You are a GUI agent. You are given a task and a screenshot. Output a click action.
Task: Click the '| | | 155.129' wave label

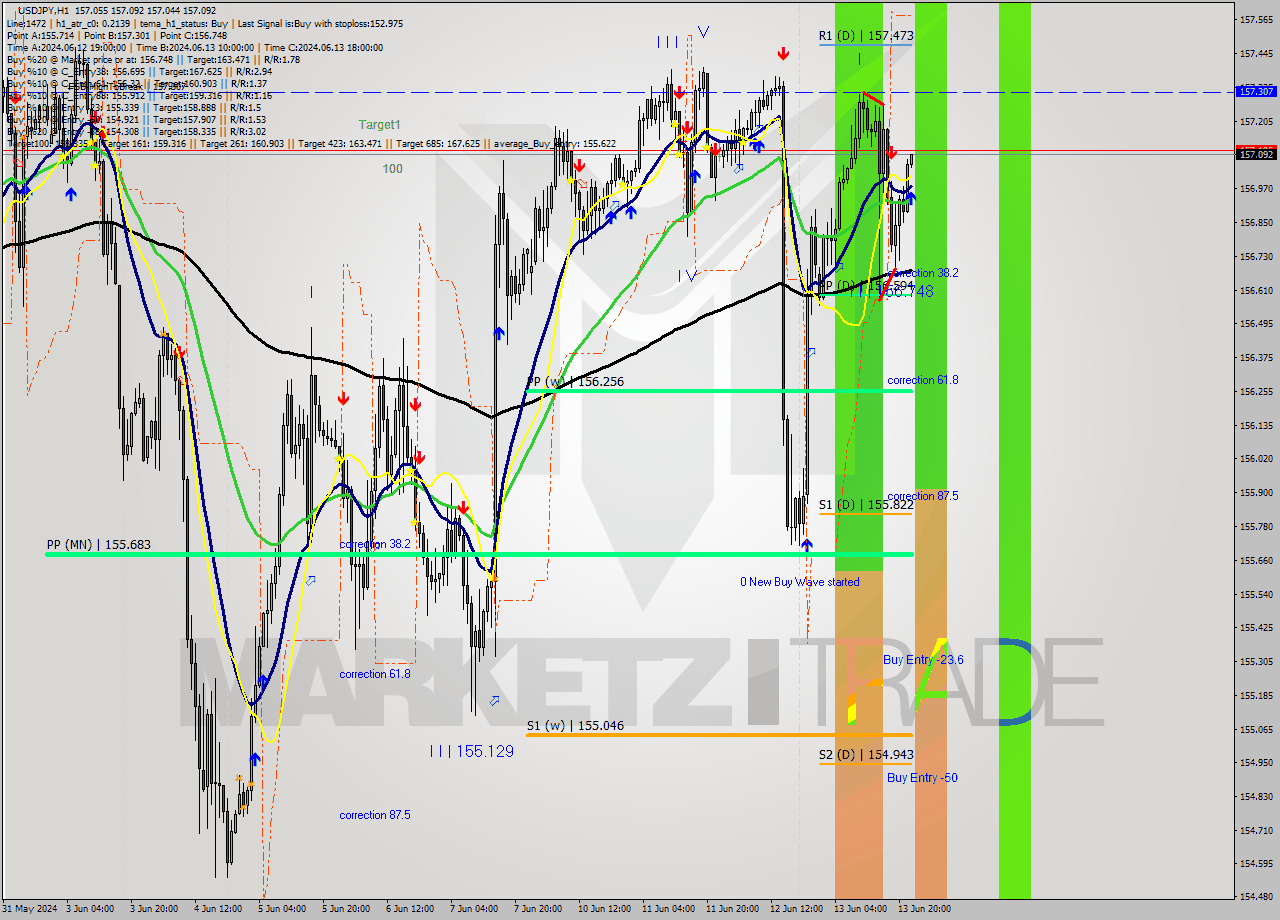click(471, 751)
